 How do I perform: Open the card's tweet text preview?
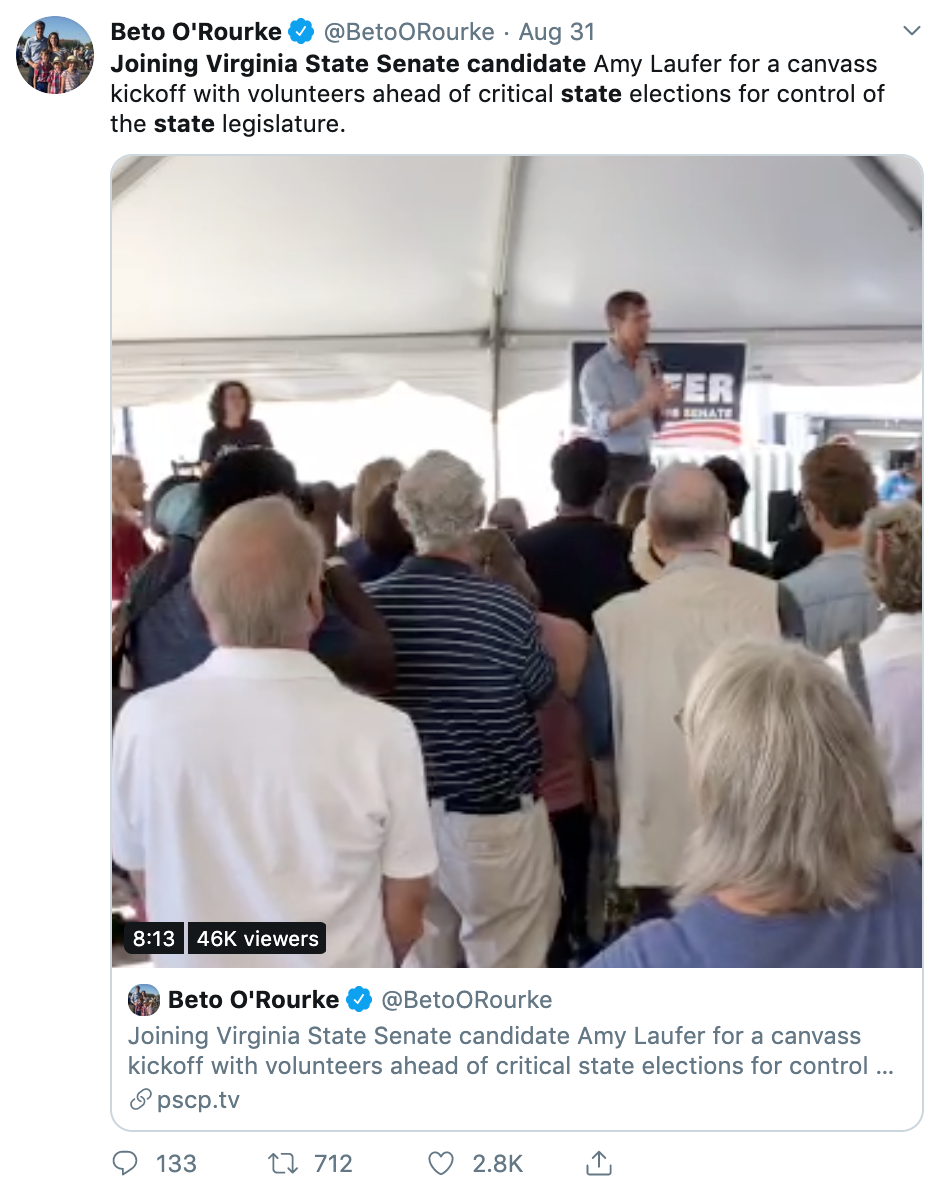[x=510, y=1051]
